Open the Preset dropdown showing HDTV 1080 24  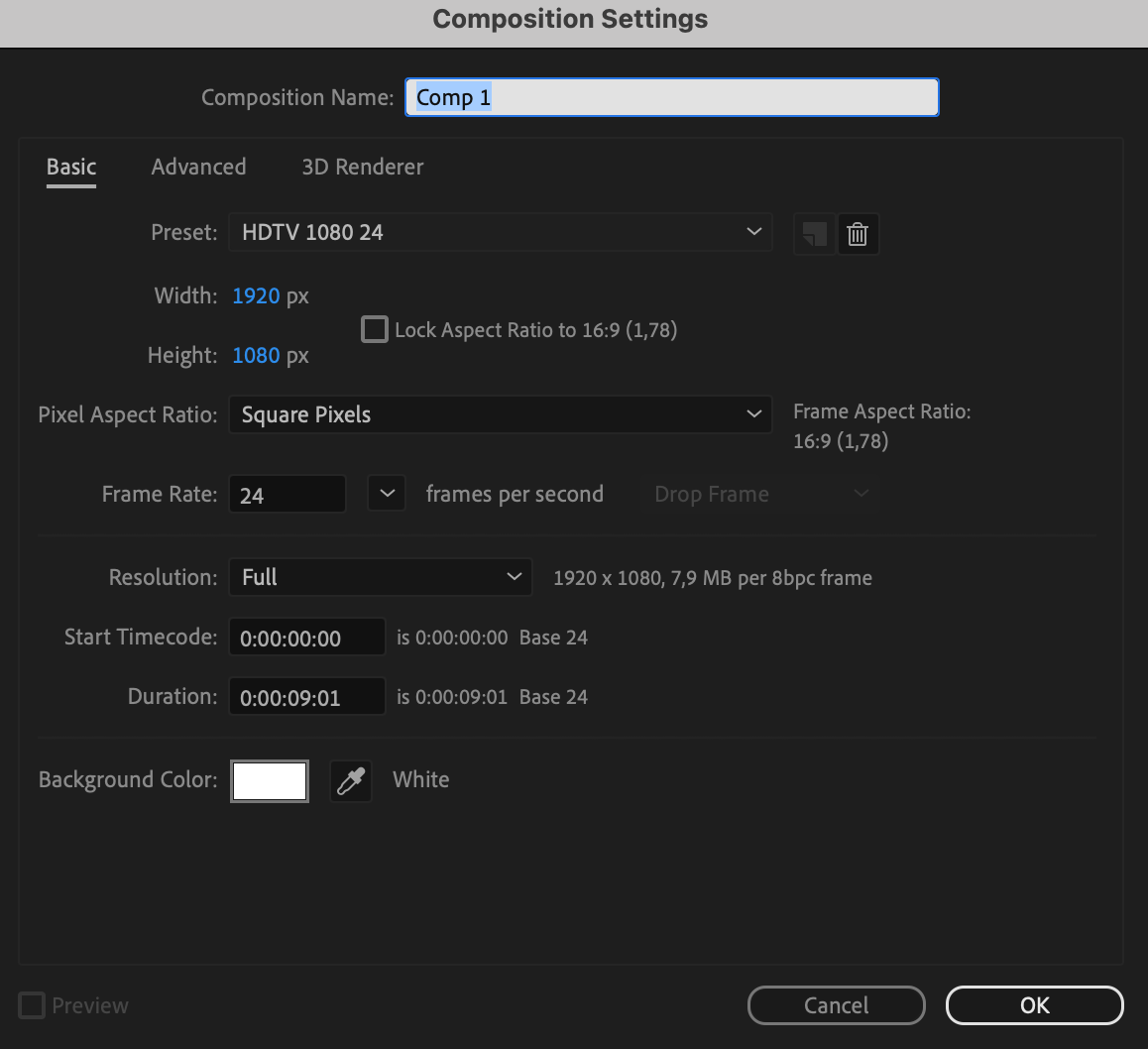500,232
